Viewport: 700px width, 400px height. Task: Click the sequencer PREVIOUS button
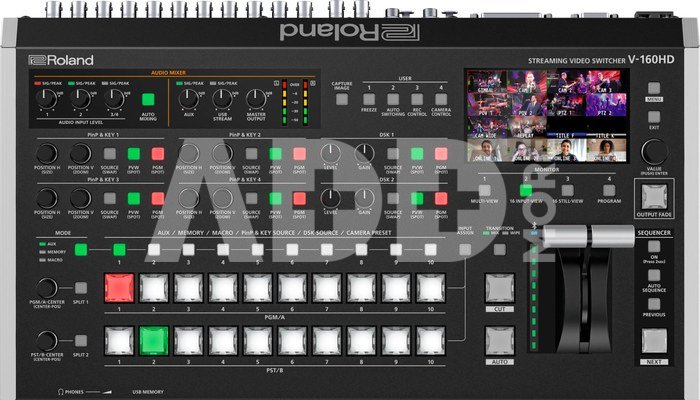click(x=654, y=304)
